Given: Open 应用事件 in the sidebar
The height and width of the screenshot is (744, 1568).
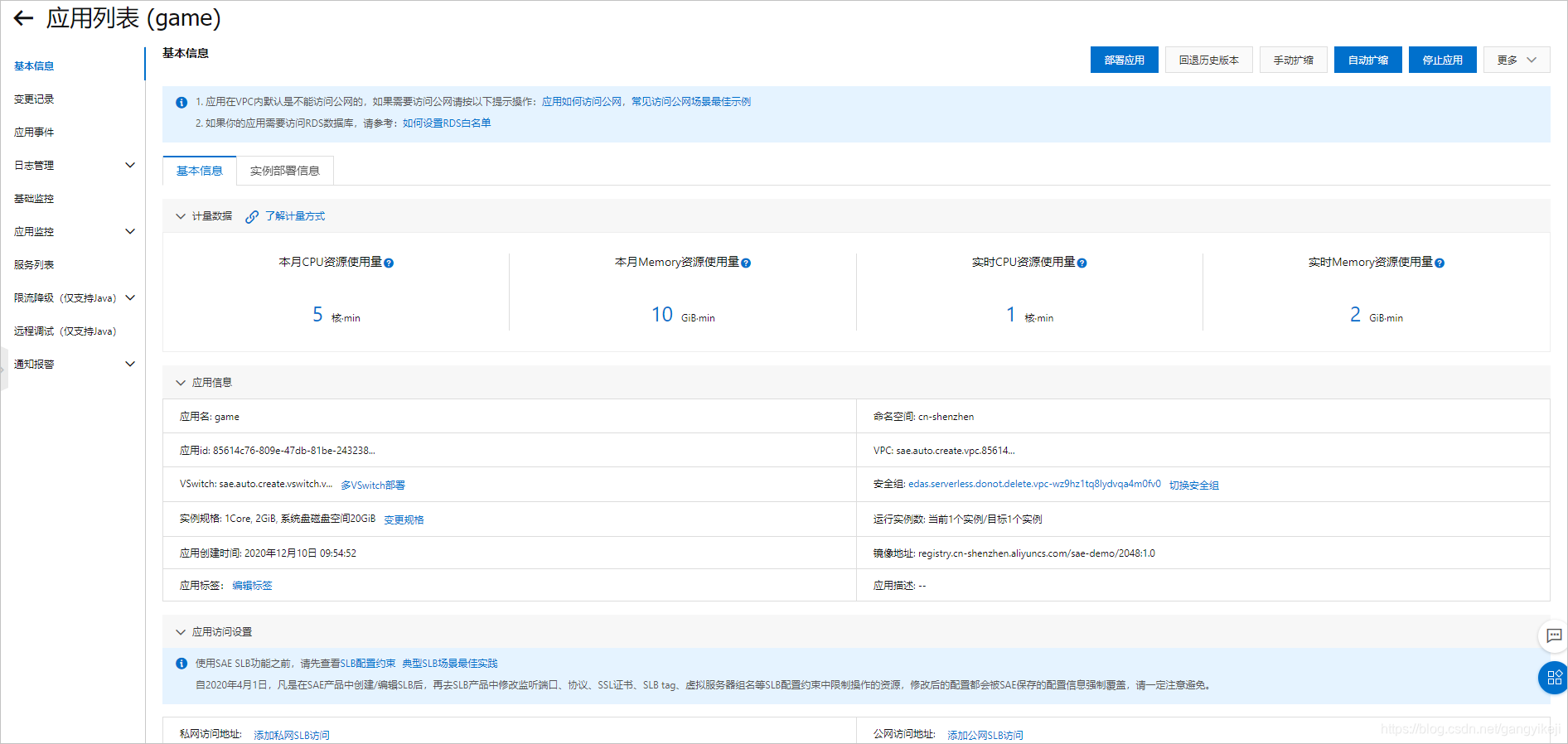Looking at the screenshot, I should tap(34, 133).
